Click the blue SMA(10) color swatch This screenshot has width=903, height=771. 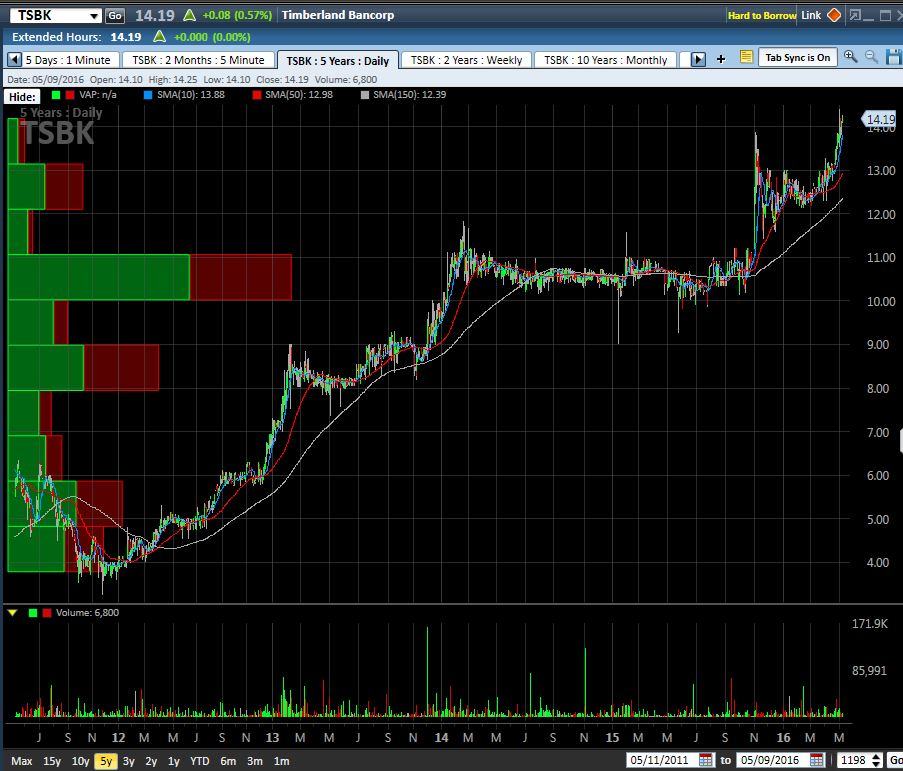148,95
